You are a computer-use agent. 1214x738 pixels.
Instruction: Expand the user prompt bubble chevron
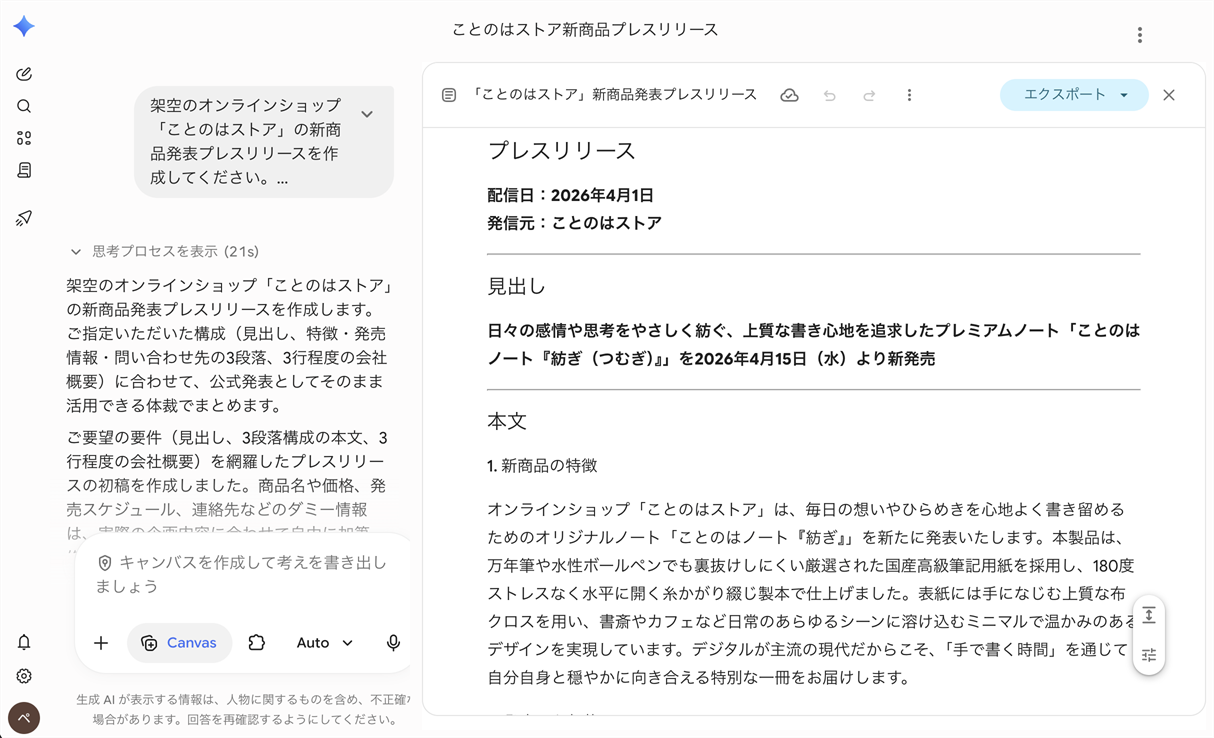tap(367, 114)
